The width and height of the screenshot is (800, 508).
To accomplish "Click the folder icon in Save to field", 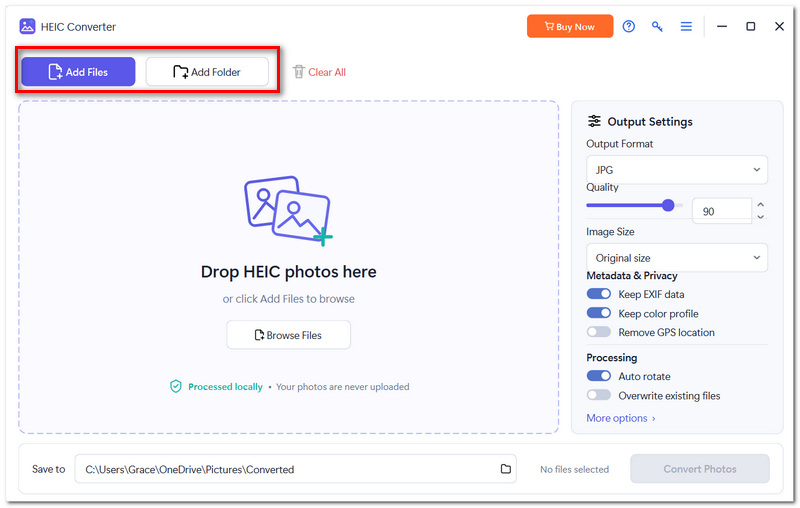I will pos(506,469).
